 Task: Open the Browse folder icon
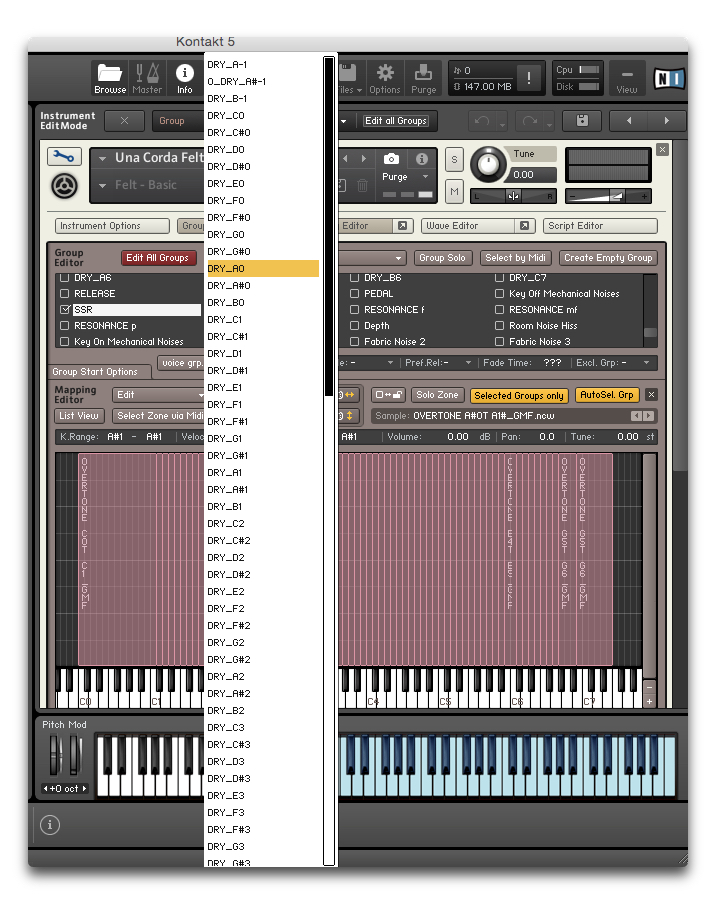click(x=109, y=78)
